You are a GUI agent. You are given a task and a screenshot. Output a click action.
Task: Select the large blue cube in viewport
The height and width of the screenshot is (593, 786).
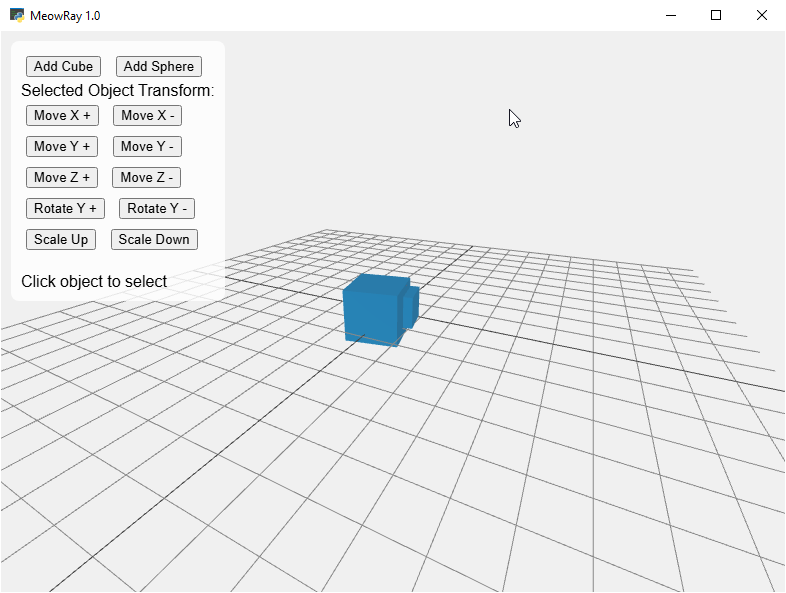(x=373, y=313)
